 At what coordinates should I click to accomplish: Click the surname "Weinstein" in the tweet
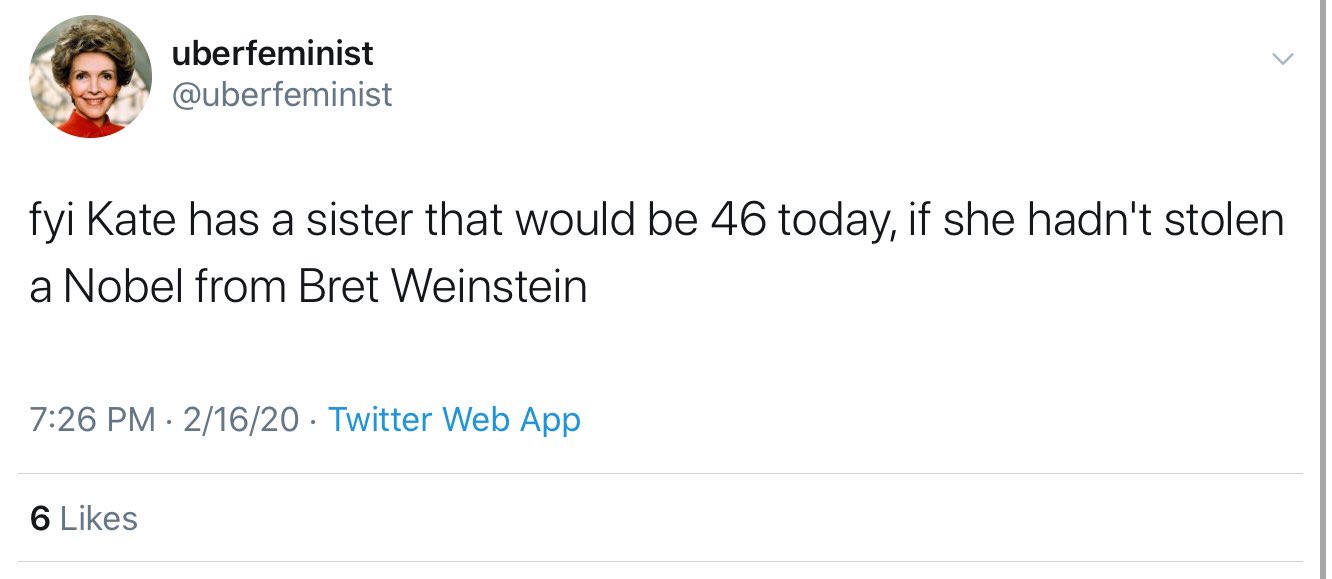[x=488, y=288]
